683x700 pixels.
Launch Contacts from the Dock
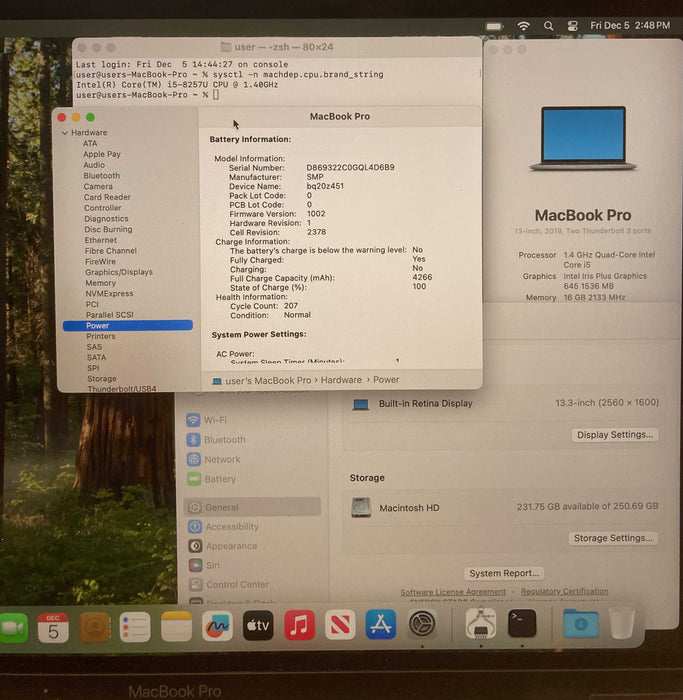coord(95,627)
